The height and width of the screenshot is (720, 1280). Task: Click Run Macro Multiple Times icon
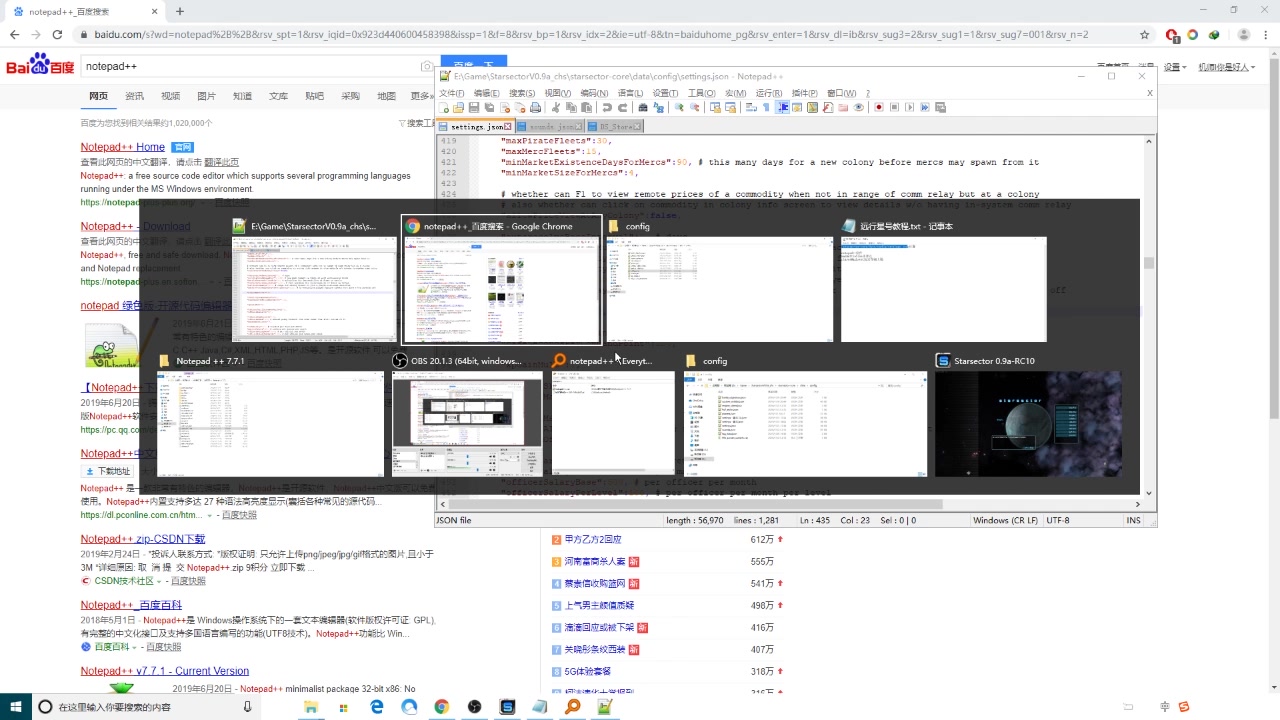(x=925, y=107)
